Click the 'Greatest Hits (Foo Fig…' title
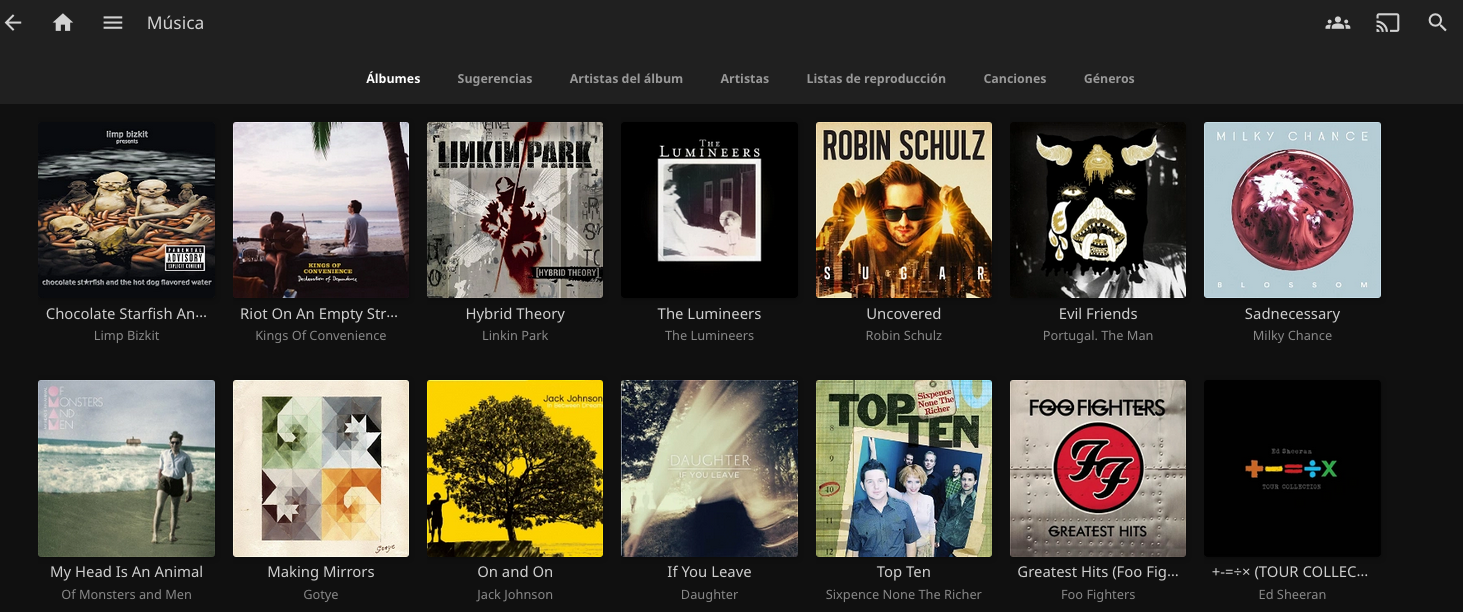This screenshot has height=612, width=1463. click(x=1098, y=572)
